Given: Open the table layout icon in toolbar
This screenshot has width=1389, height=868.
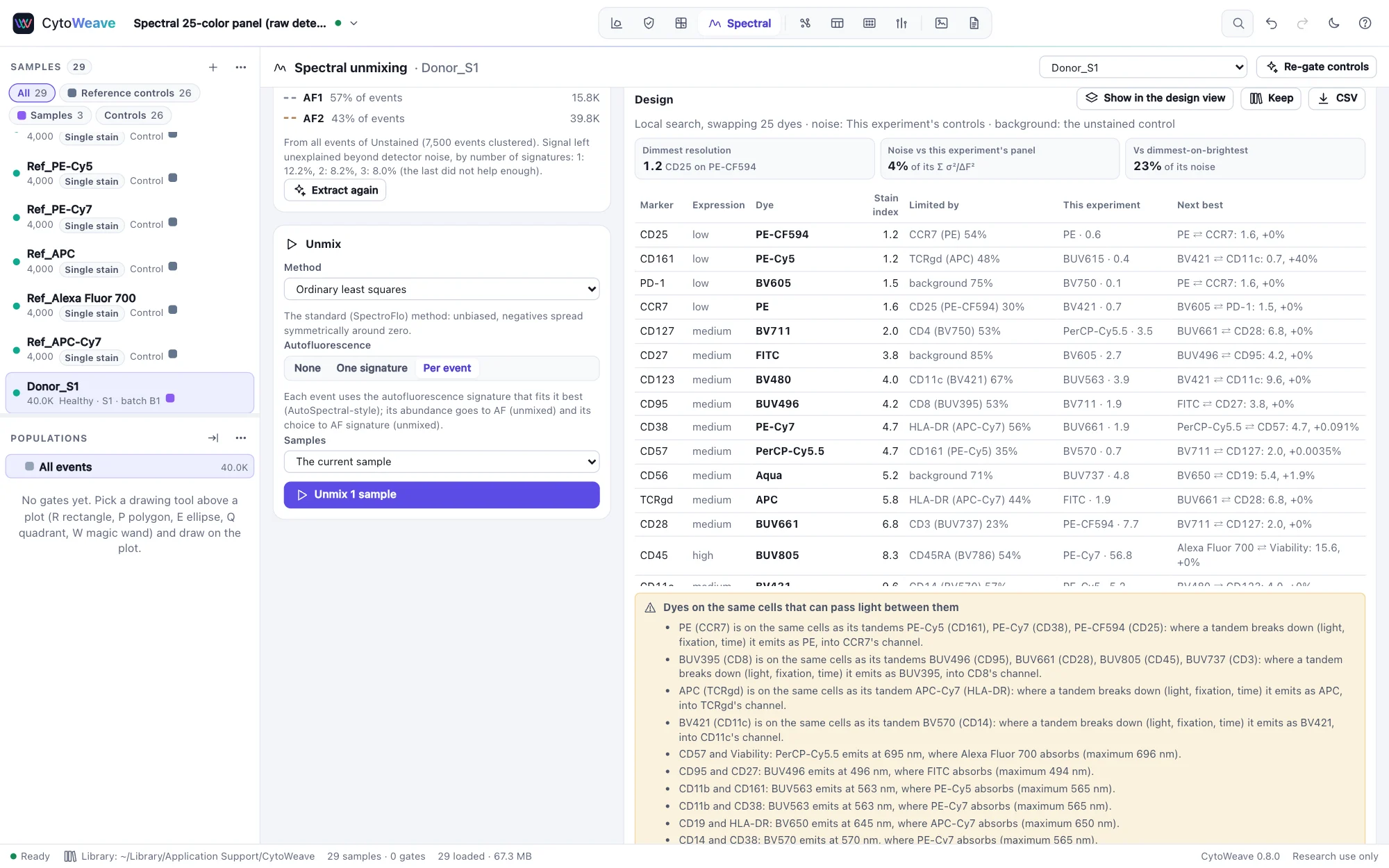Looking at the screenshot, I should click(838, 23).
